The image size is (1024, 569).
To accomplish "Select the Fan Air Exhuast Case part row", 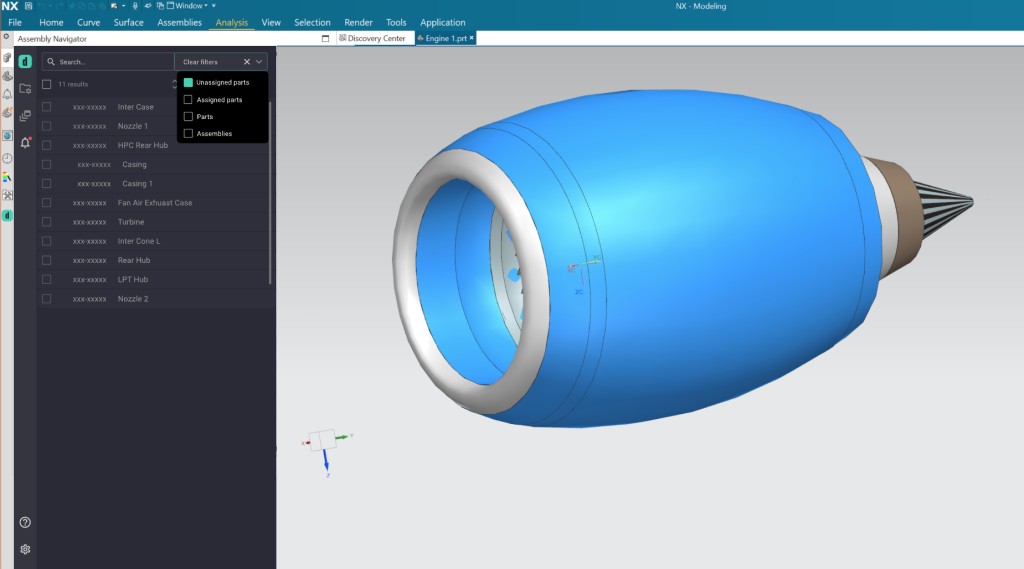I will pyautogui.click(x=154, y=203).
